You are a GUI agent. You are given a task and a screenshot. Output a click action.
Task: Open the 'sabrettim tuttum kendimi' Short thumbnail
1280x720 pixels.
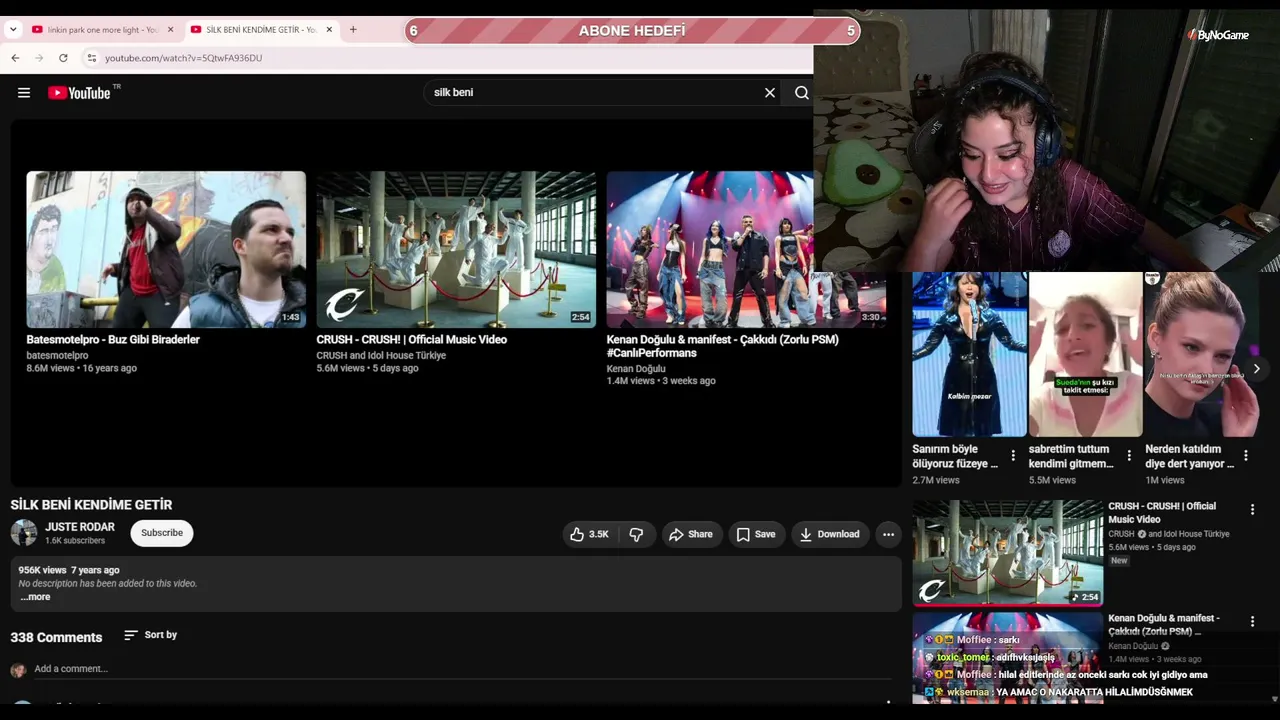pos(1086,354)
